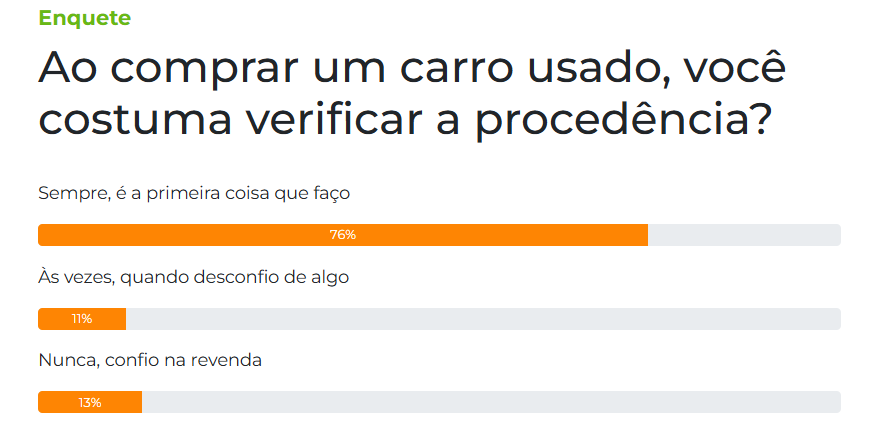Click the green Enquete heading

pos(85,18)
